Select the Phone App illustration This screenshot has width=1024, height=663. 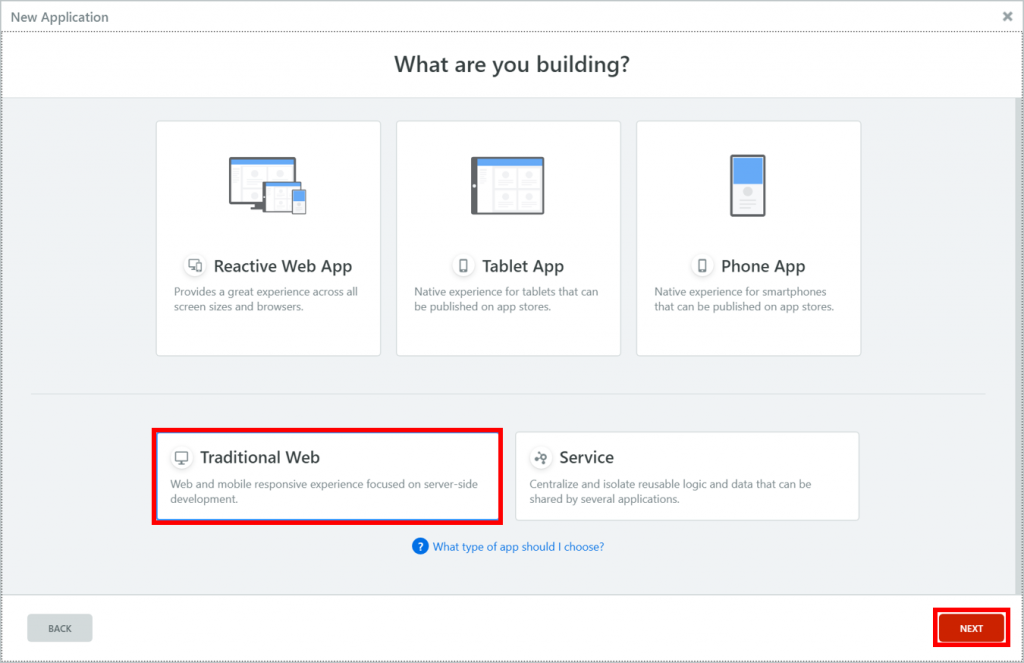[748, 185]
